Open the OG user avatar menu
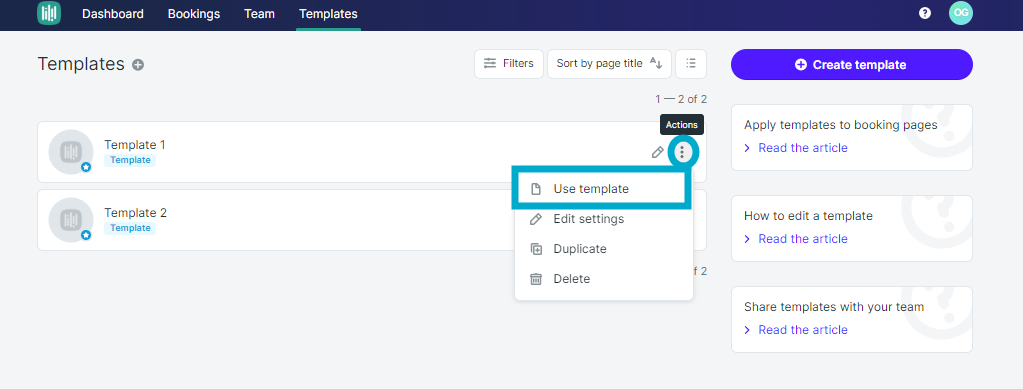 point(960,13)
